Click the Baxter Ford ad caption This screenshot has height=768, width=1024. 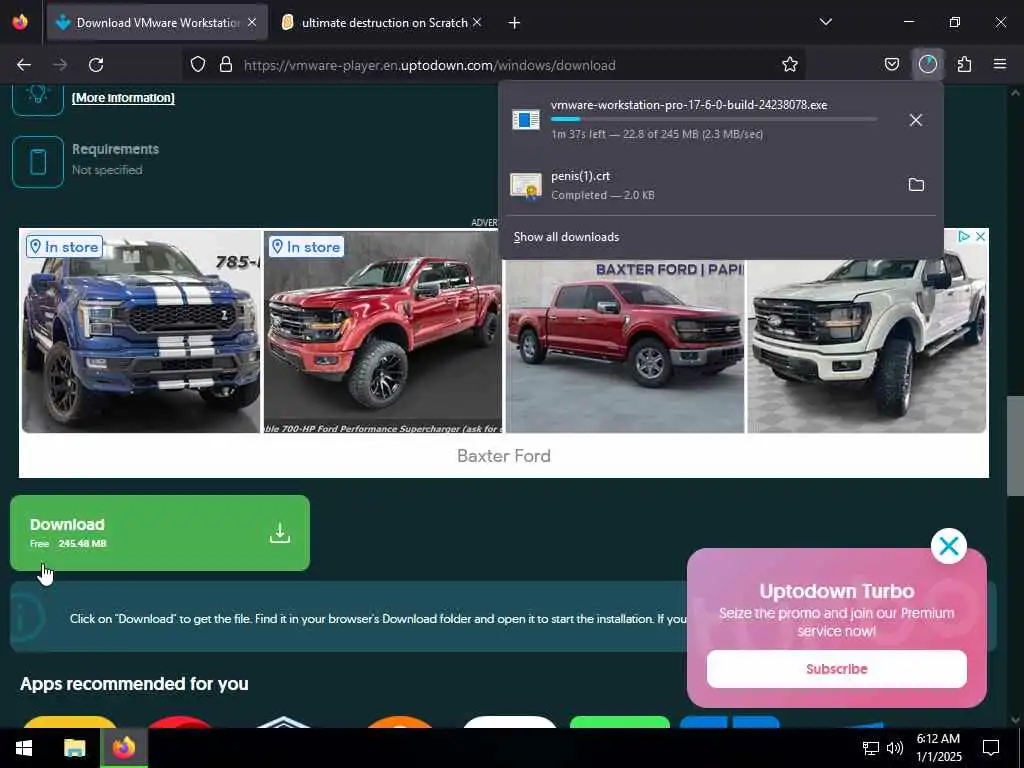coord(504,456)
